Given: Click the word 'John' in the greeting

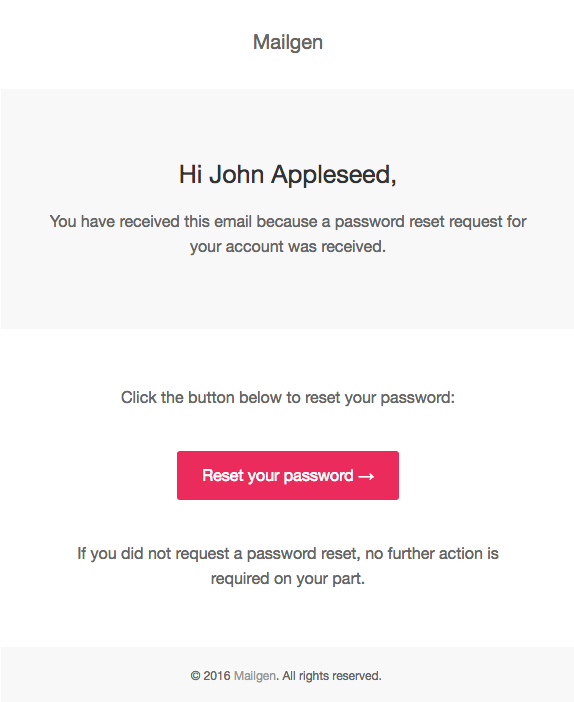Looking at the screenshot, I should [x=236, y=174].
